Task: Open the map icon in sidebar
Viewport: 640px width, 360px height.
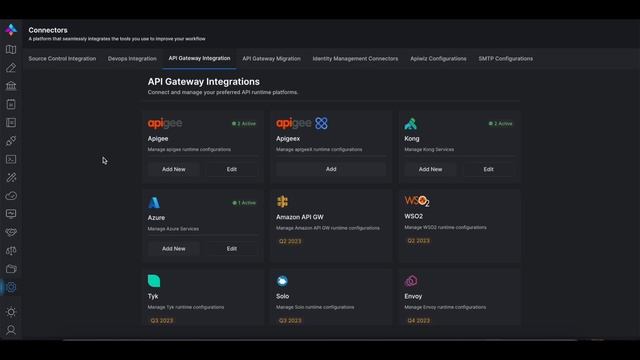Action: tap(11, 49)
